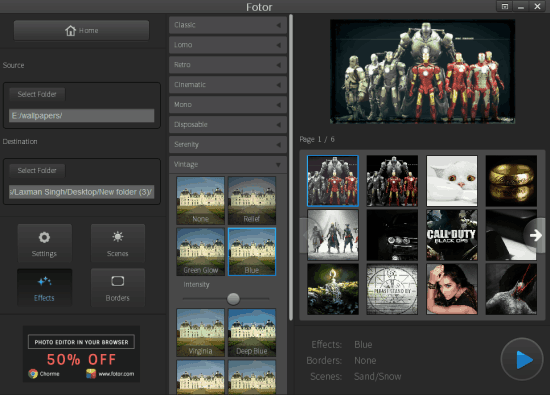
Task: Click the Effects: Blue summary text
Action: [342, 344]
